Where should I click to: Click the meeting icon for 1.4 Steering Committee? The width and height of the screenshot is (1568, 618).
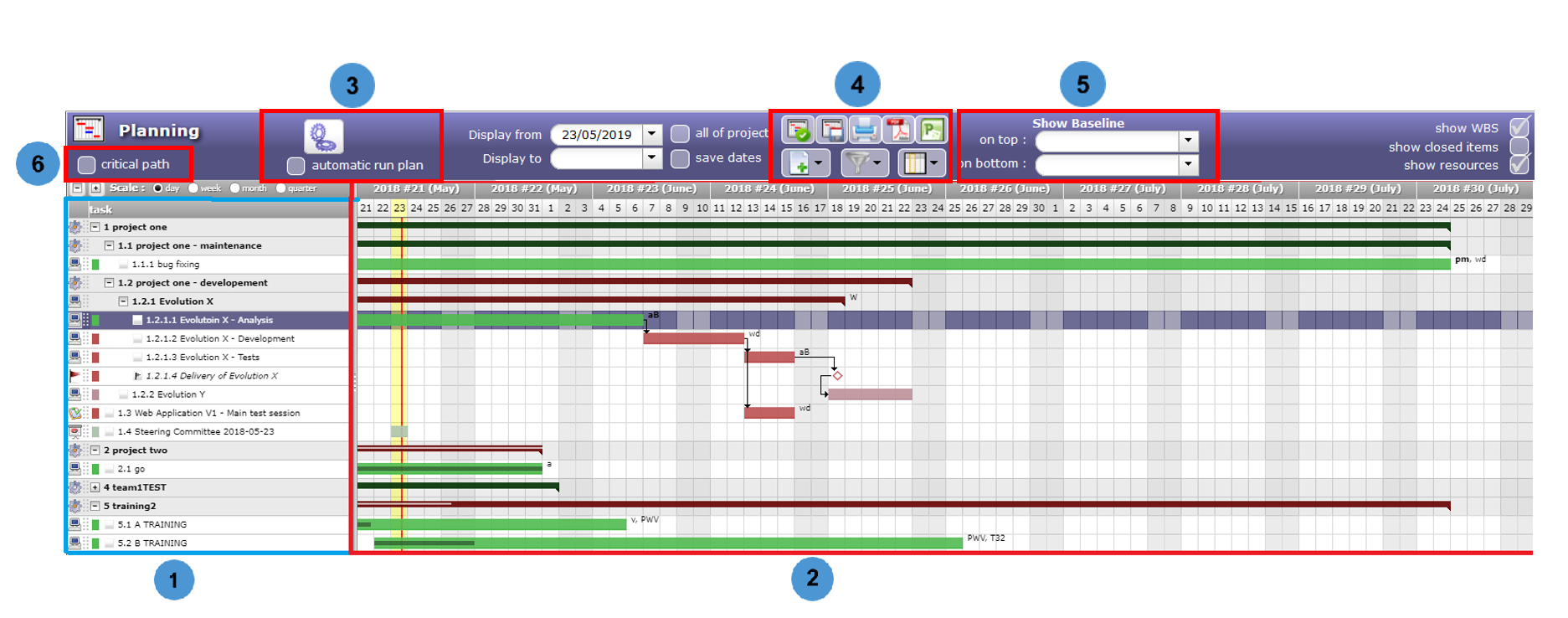(x=75, y=431)
